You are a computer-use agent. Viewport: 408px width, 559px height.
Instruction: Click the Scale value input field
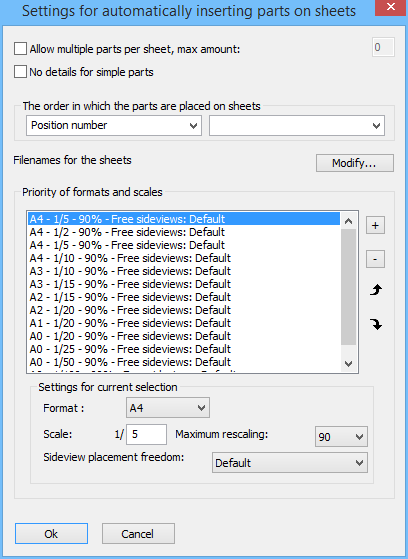click(x=146, y=434)
